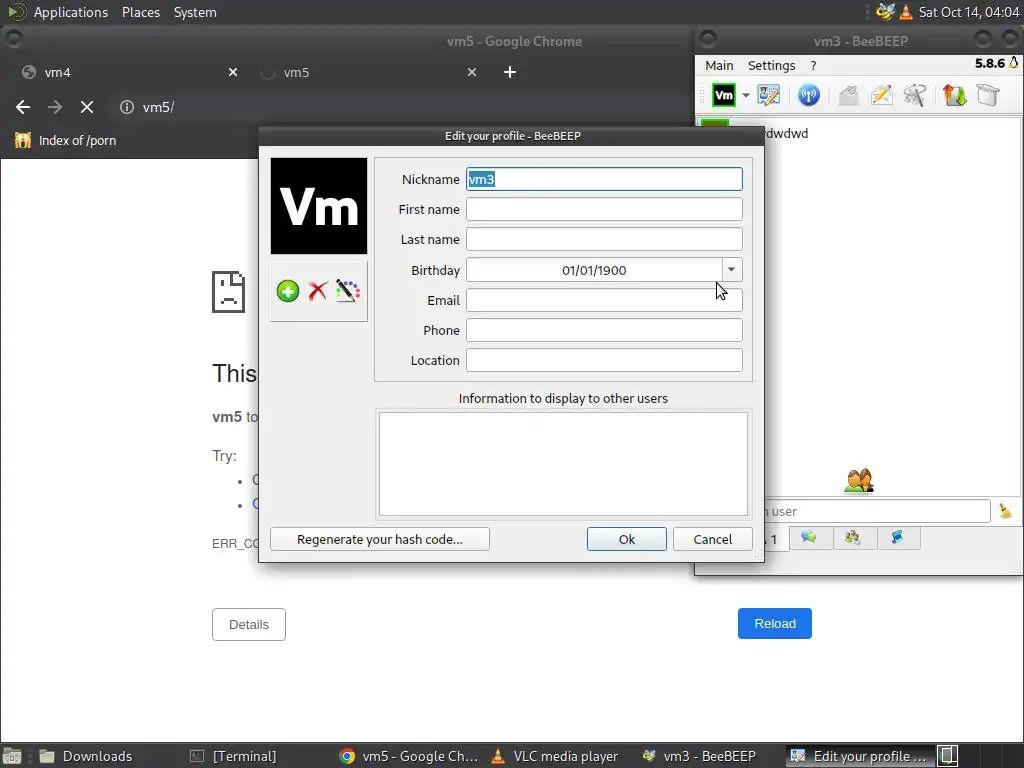Click the search user field in BeeBEEP
The image size is (1024, 768).
click(x=877, y=511)
